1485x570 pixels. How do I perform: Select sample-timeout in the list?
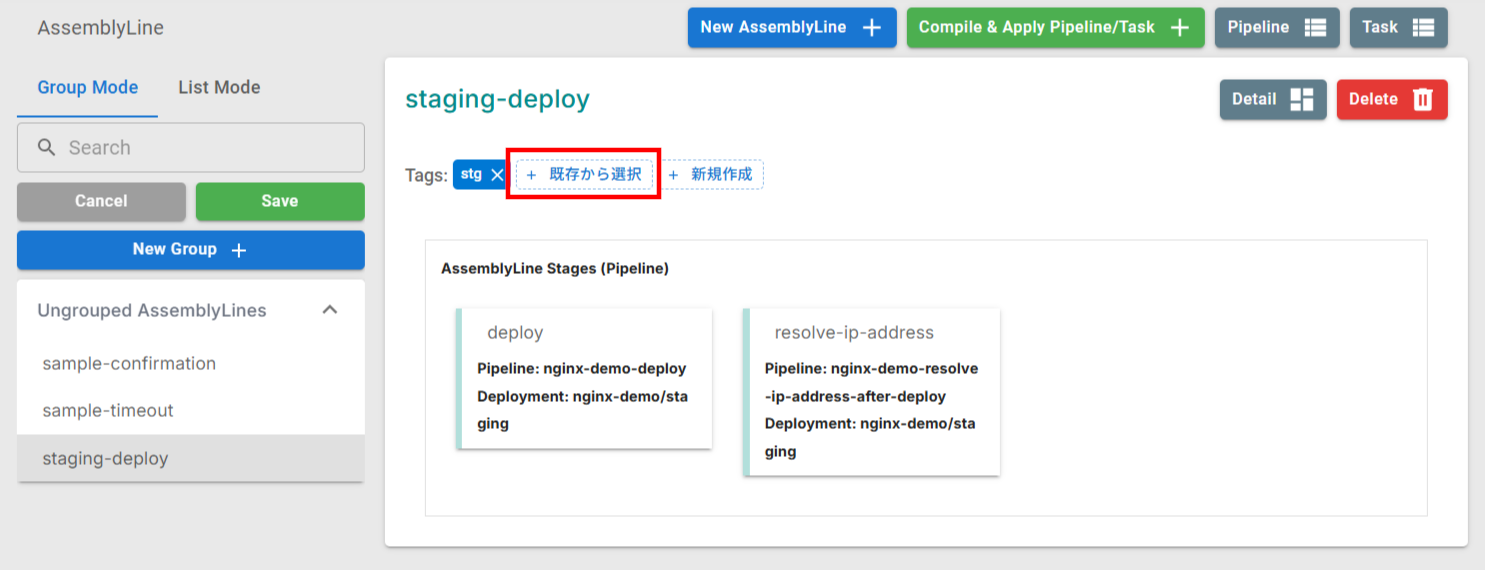tap(108, 411)
